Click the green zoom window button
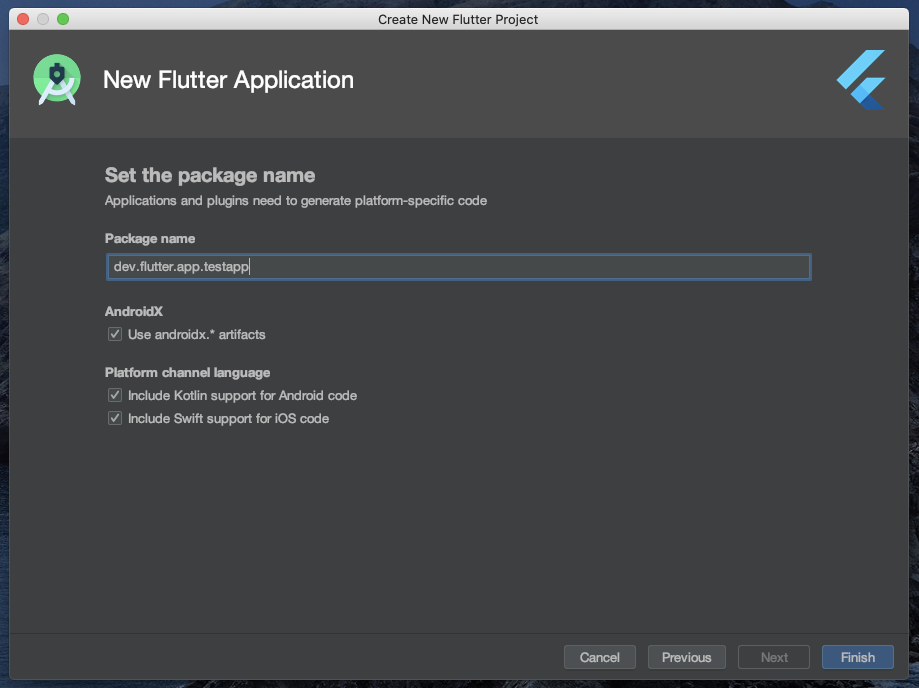Image resolution: width=919 pixels, height=688 pixels. click(x=63, y=19)
